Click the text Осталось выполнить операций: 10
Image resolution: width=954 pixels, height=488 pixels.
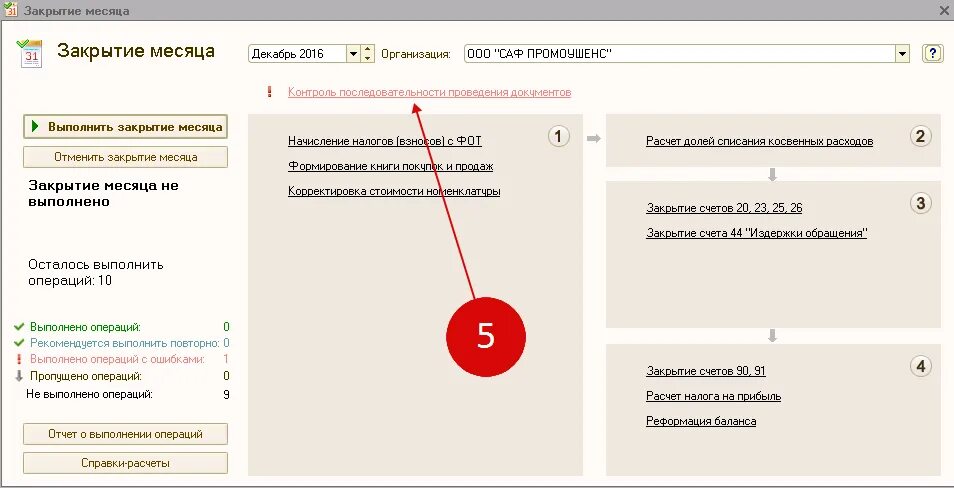tap(96, 273)
